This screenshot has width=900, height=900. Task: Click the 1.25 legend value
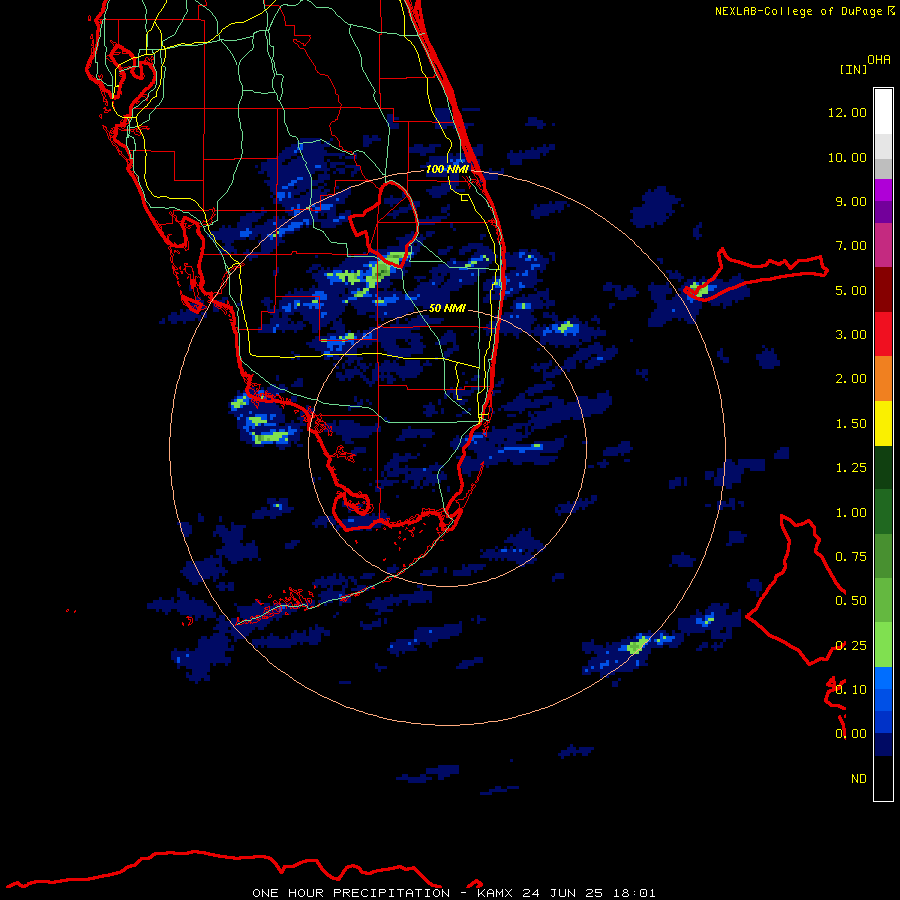click(x=851, y=468)
